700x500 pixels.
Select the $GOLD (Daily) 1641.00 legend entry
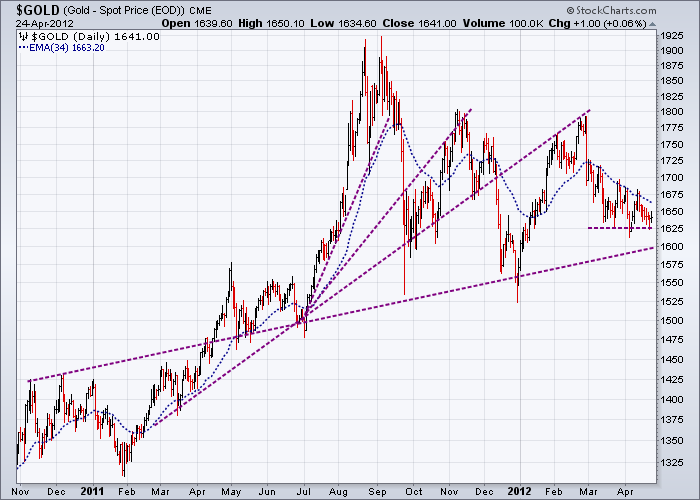pos(88,36)
